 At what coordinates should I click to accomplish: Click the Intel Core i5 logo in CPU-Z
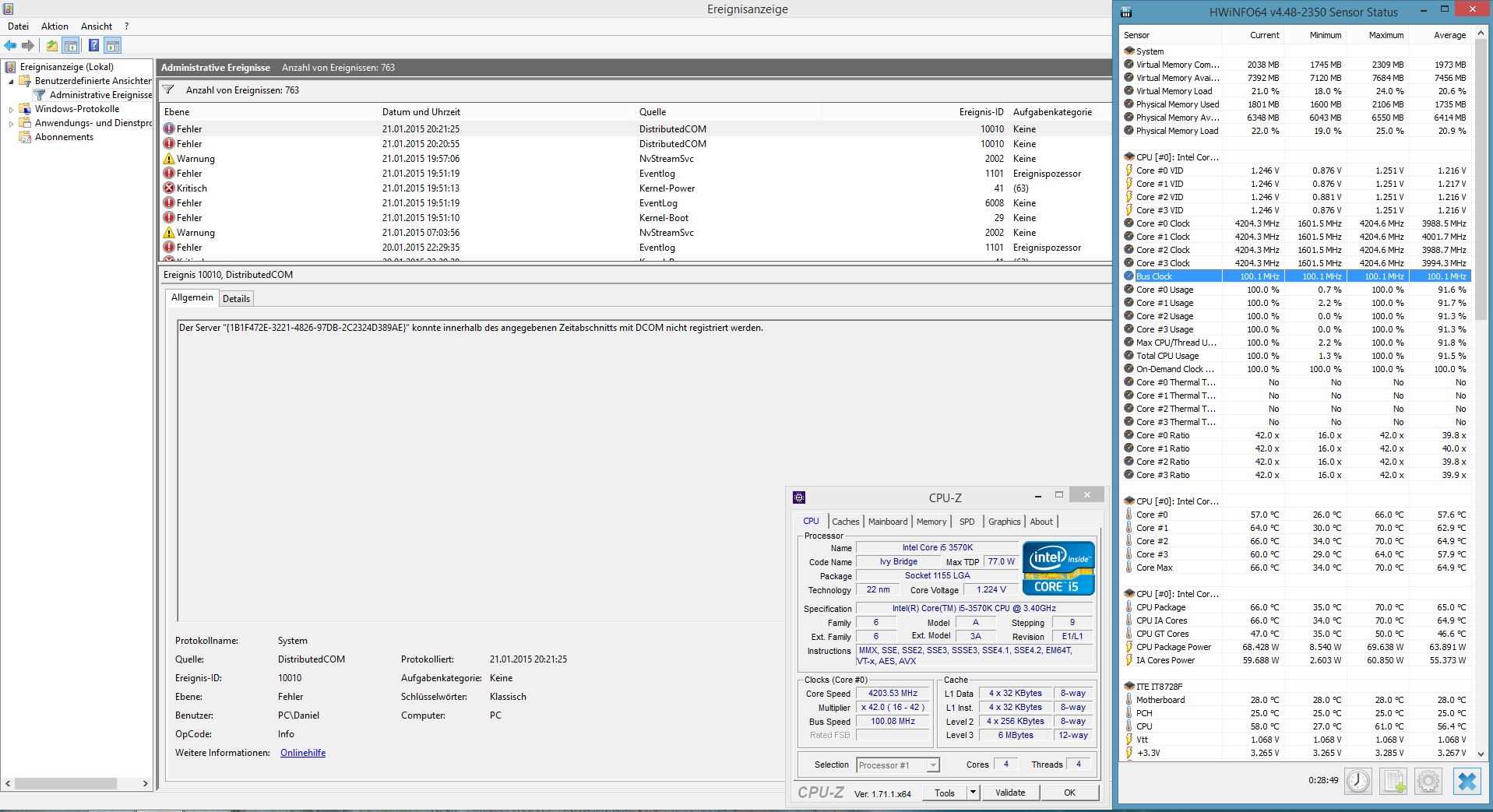[1058, 568]
